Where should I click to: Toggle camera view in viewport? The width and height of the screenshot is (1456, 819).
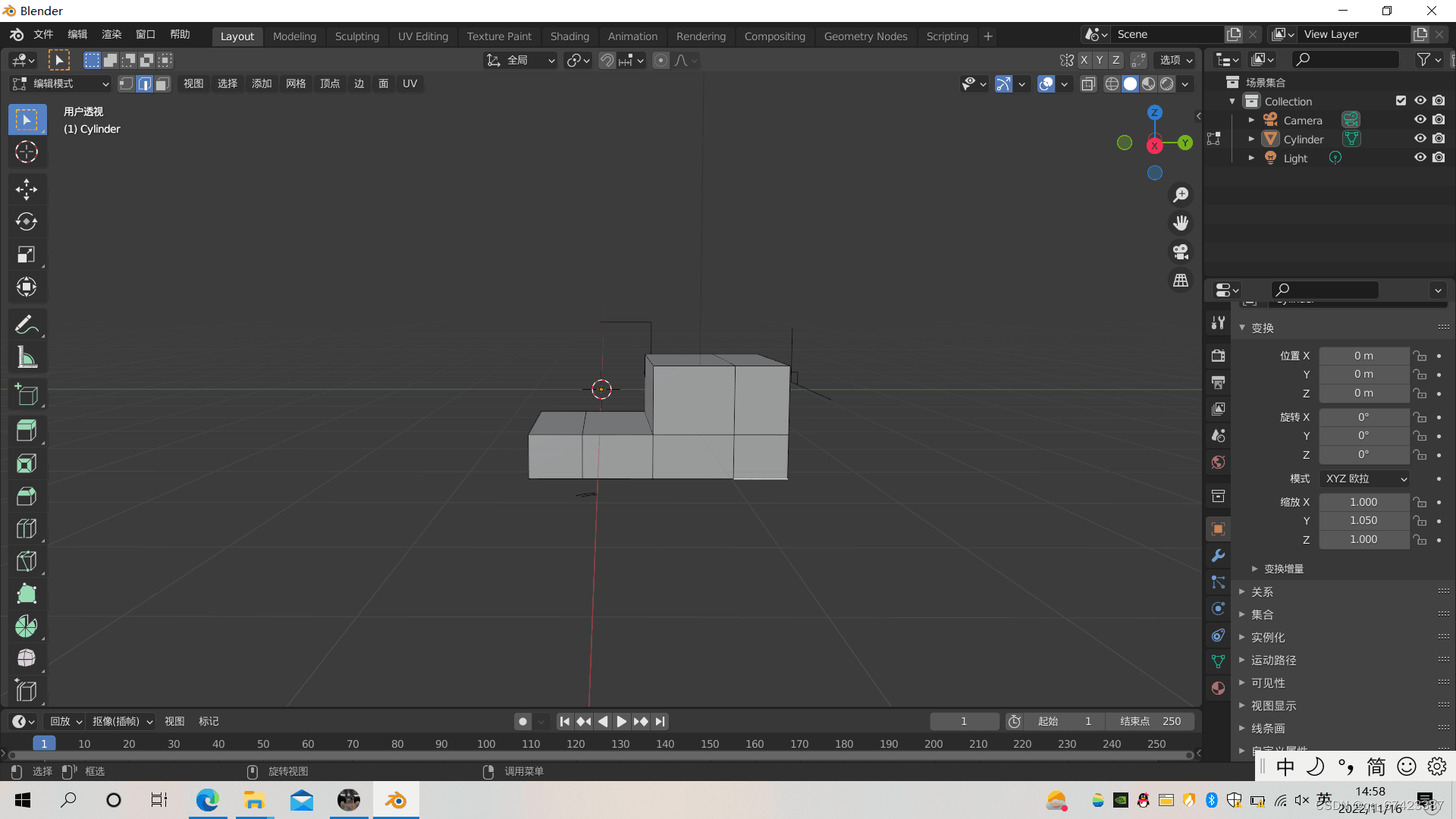[1181, 252]
